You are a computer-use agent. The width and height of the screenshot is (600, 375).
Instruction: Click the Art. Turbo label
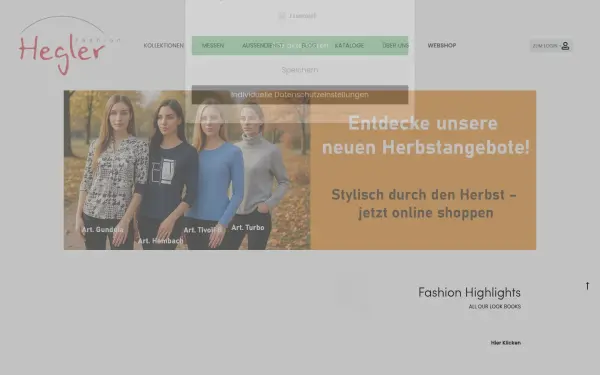pyautogui.click(x=248, y=228)
